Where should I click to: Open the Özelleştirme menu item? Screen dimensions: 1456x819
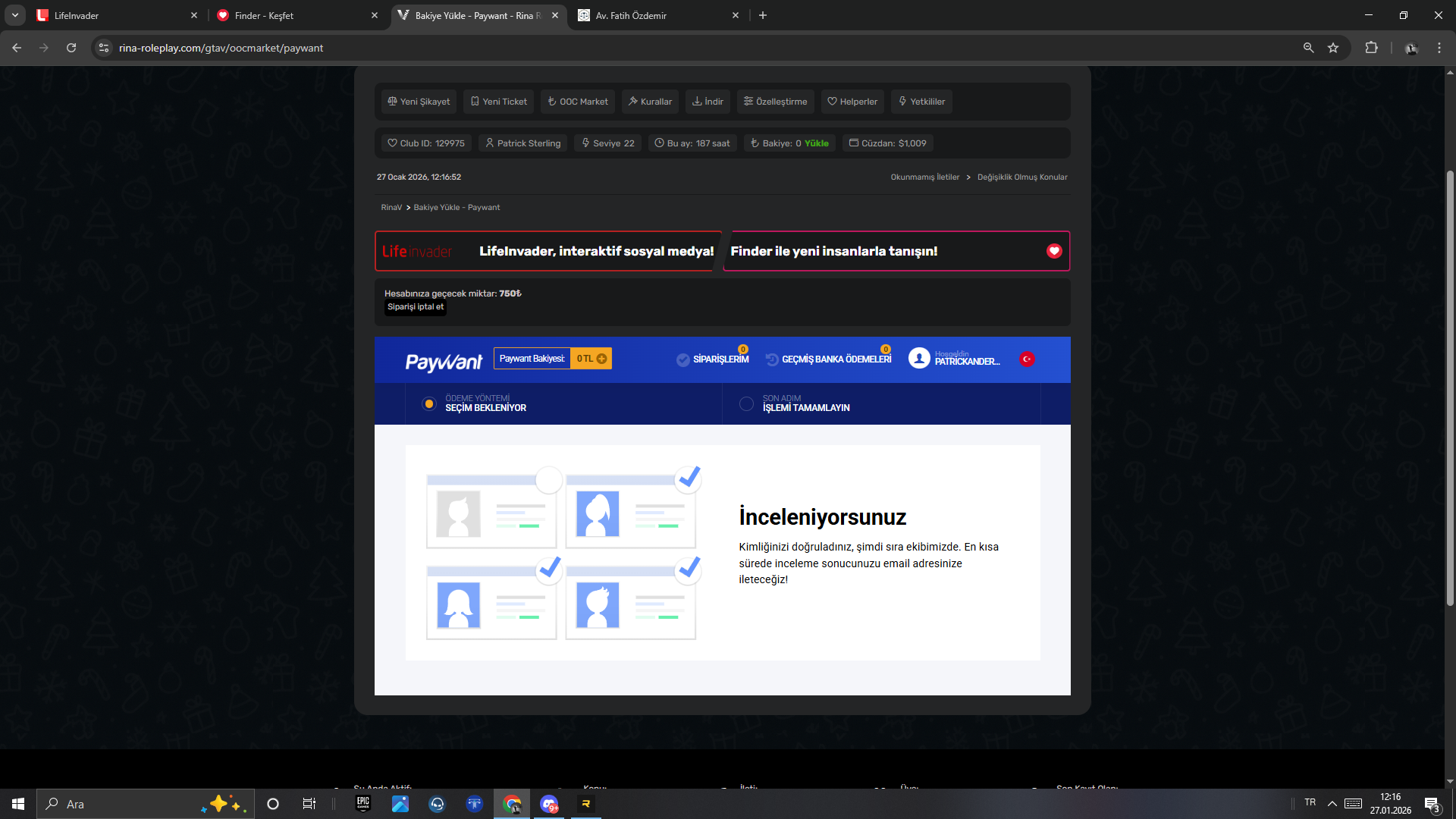tap(776, 102)
